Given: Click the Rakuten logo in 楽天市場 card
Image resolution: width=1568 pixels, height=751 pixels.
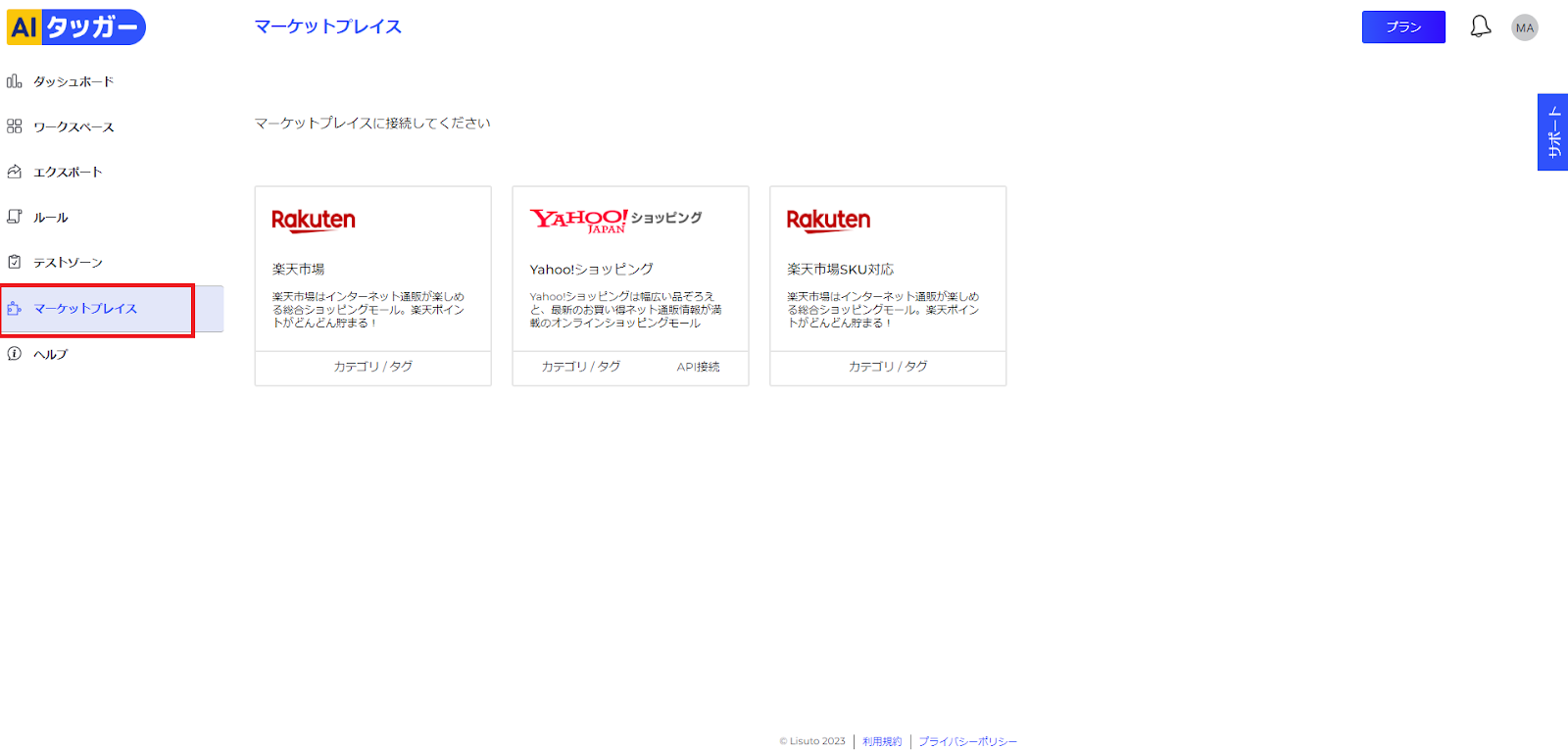Looking at the screenshot, I should [x=314, y=221].
